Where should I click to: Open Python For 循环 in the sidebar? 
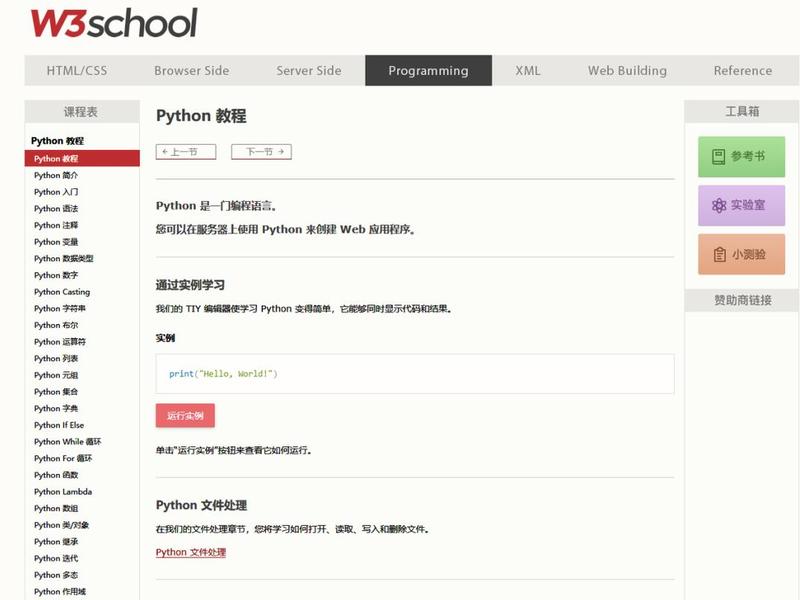pyautogui.click(x=63, y=459)
